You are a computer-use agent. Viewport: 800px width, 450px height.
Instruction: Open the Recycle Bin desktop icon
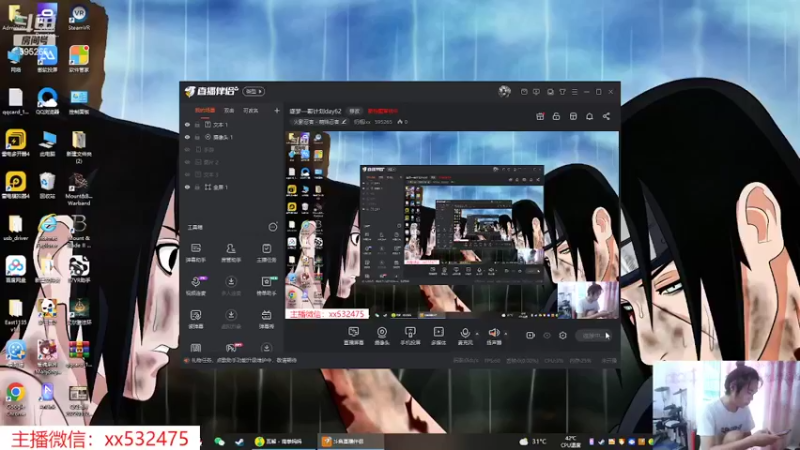pyautogui.click(x=47, y=186)
